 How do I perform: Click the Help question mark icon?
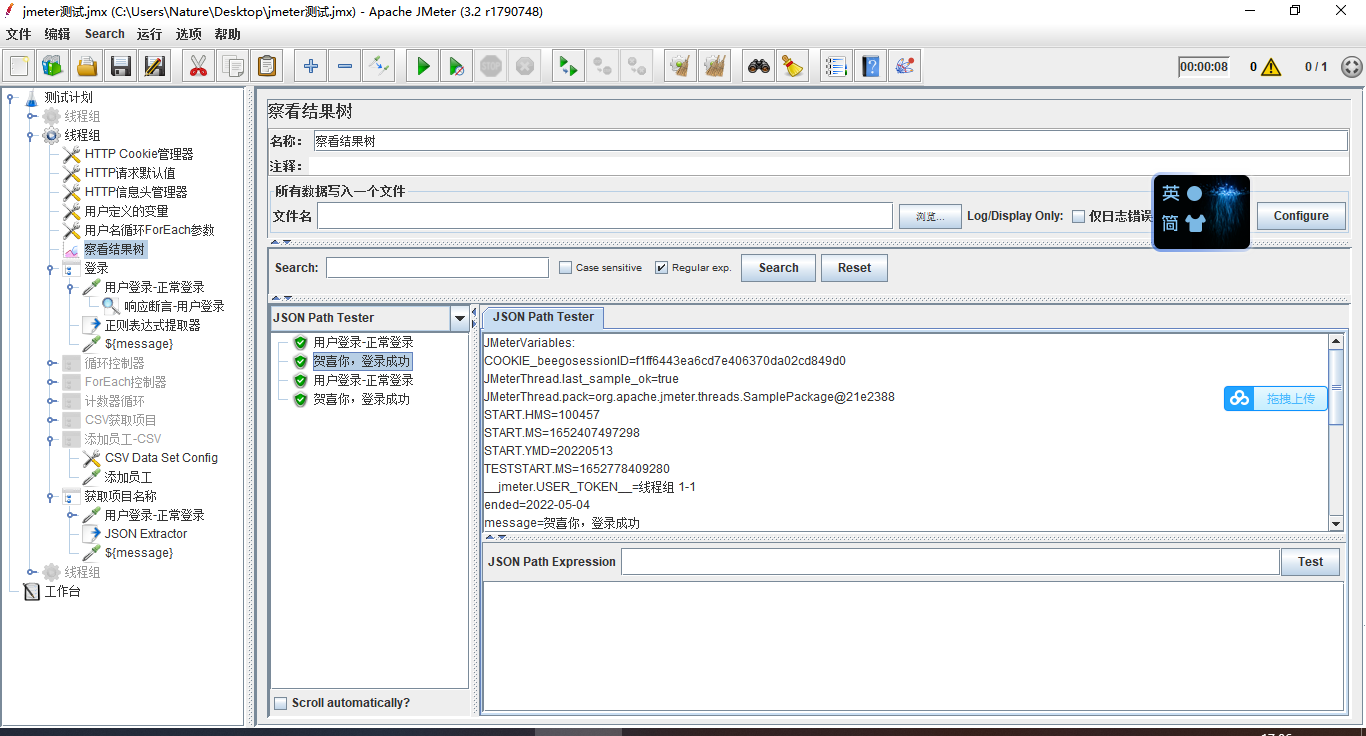(x=871, y=66)
